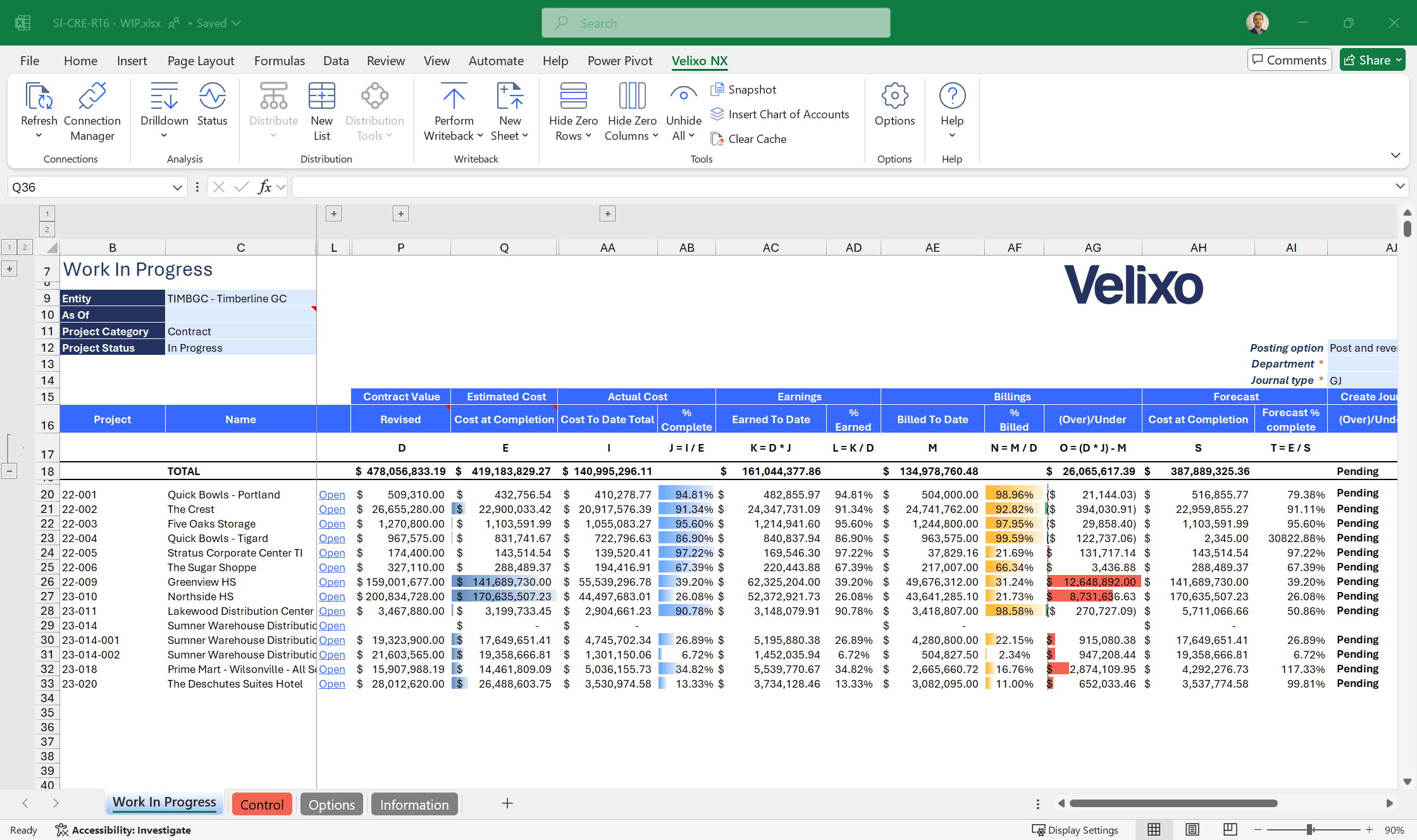
Task: Show row outline level 1
Action: click(9, 247)
